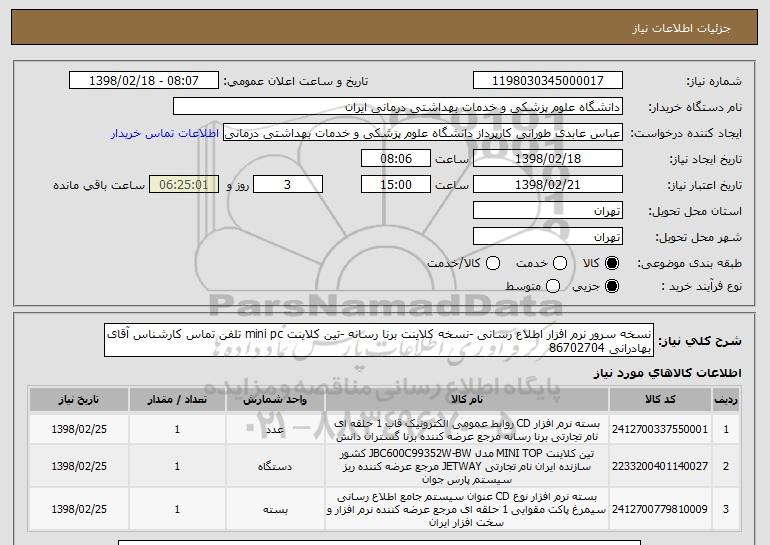
Task: Select the کالا radio button
Action: point(612,264)
